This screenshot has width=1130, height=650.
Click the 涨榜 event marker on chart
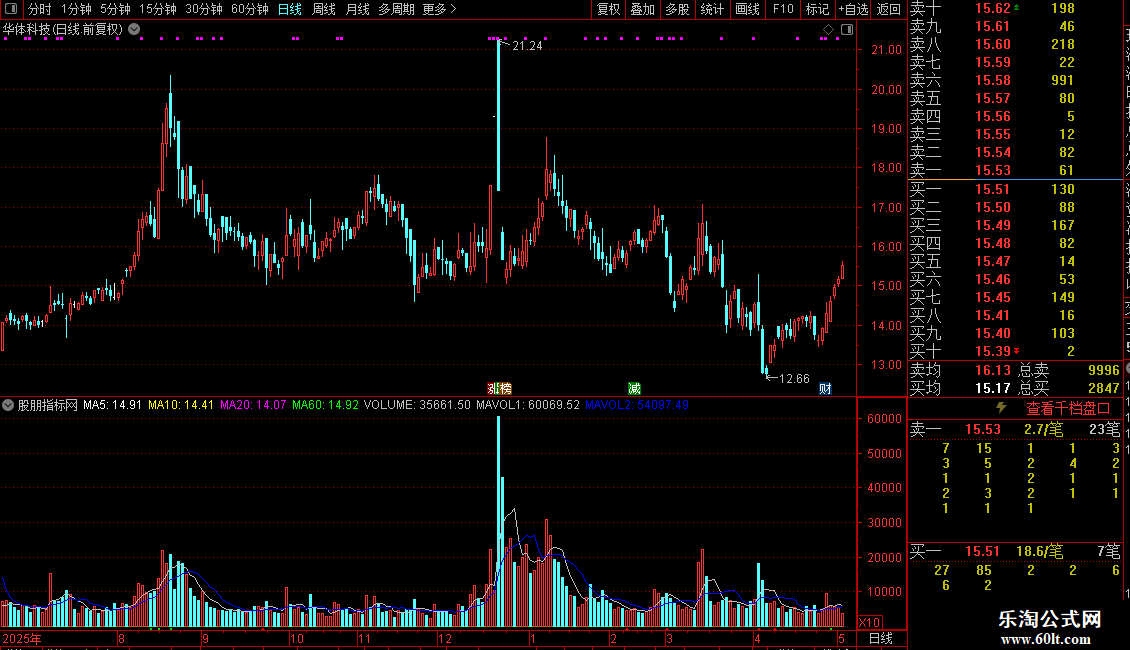pyautogui.click(x=499, y=388)
